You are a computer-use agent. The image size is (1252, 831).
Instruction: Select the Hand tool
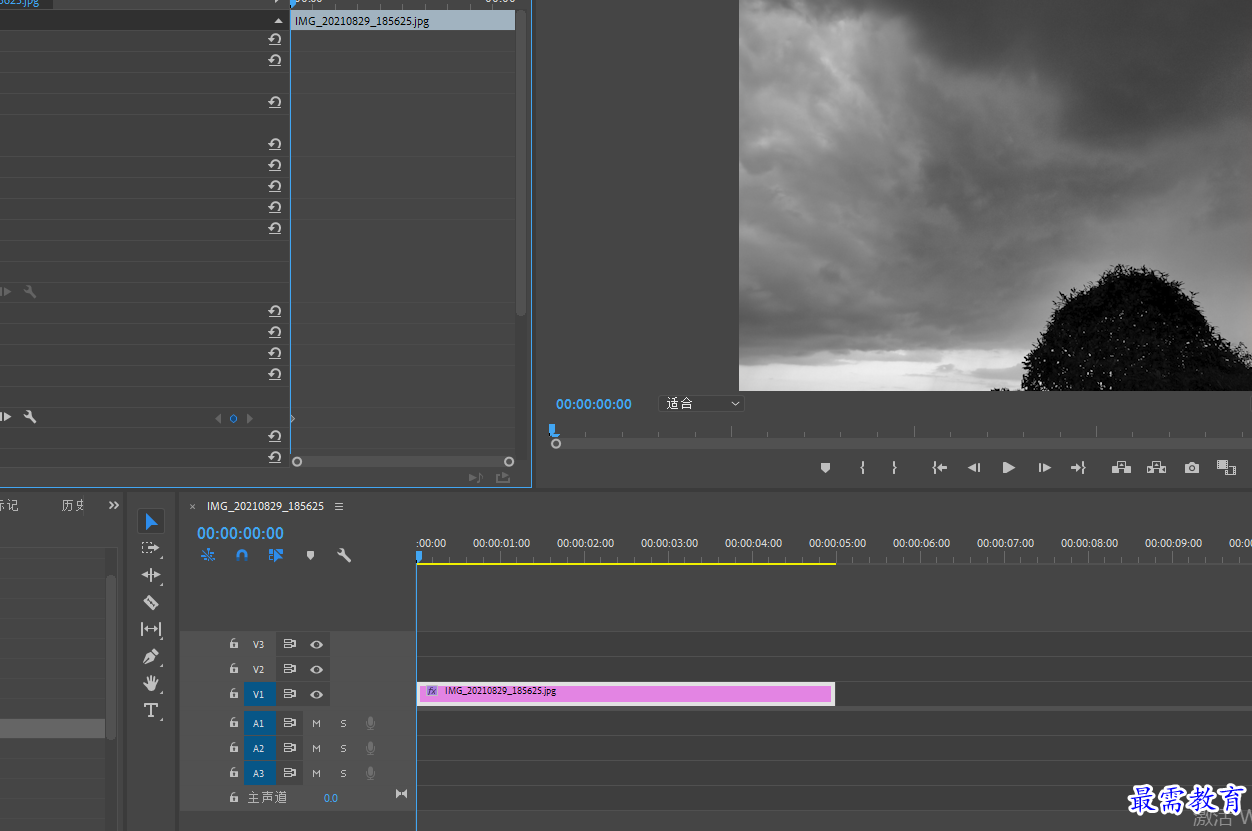pyautogui.click(x=151, y=683)
